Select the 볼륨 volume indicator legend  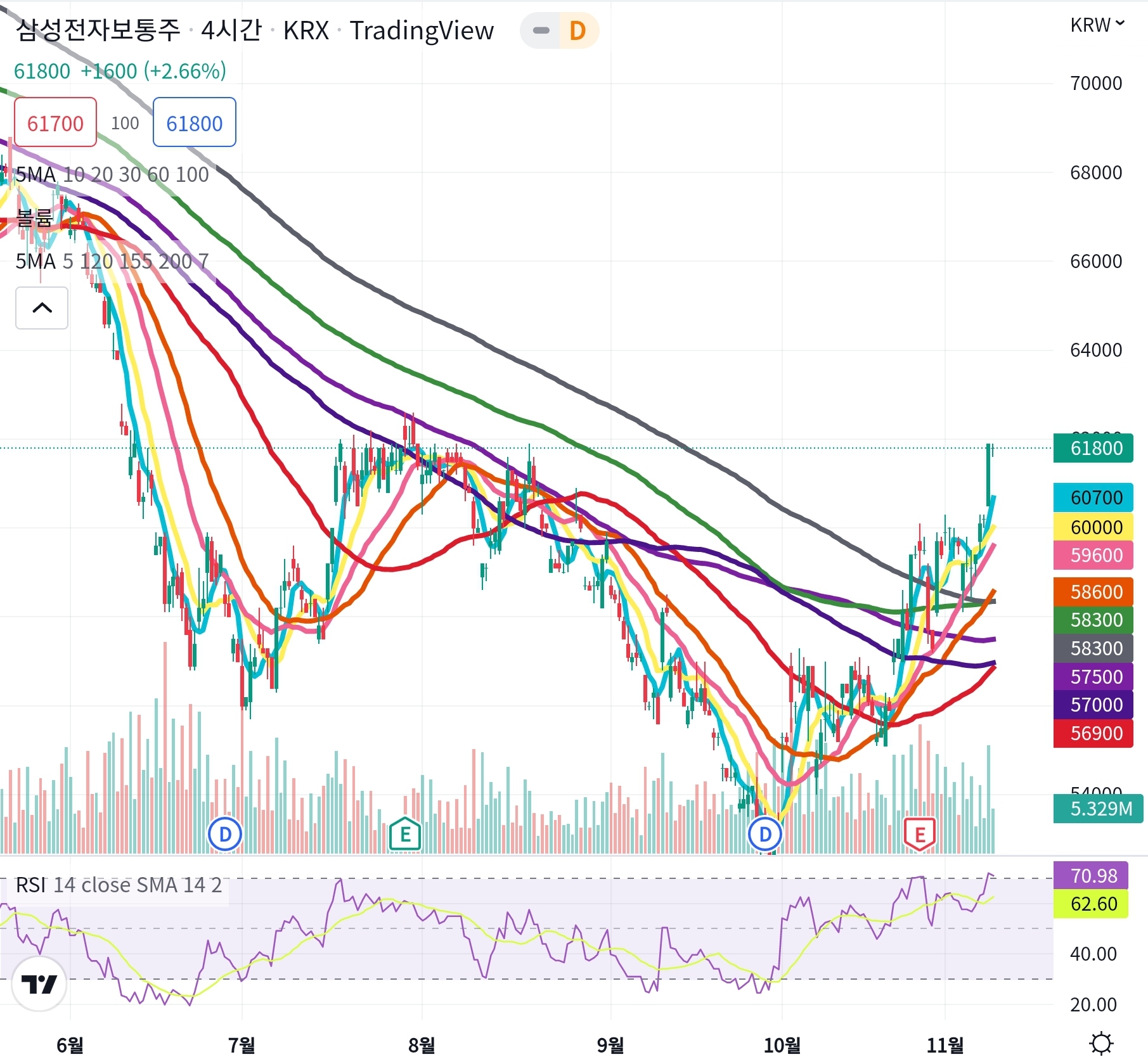(34, 218)
